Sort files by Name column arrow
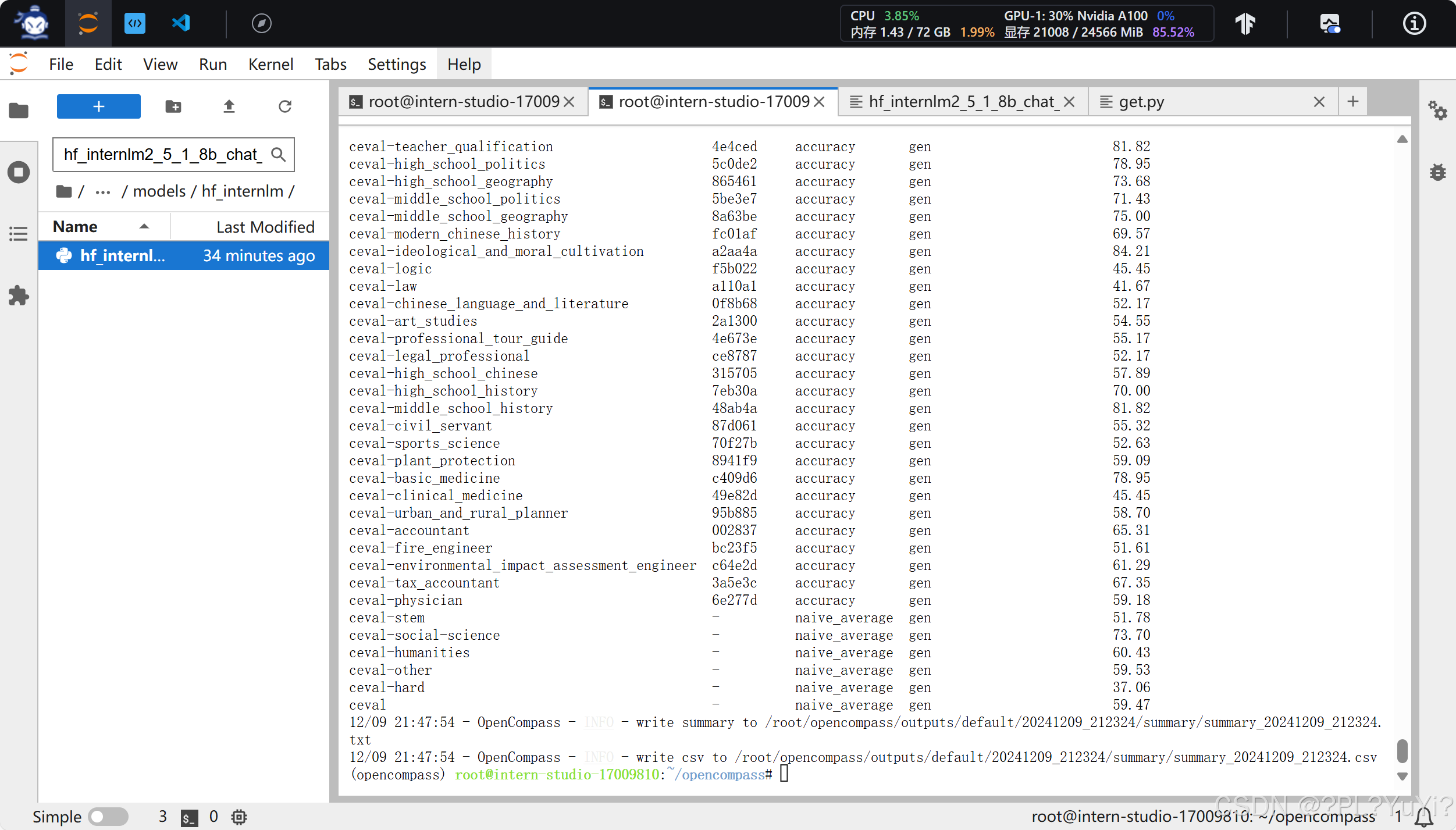Viewport: 1456px width, 830px height. 144,226
